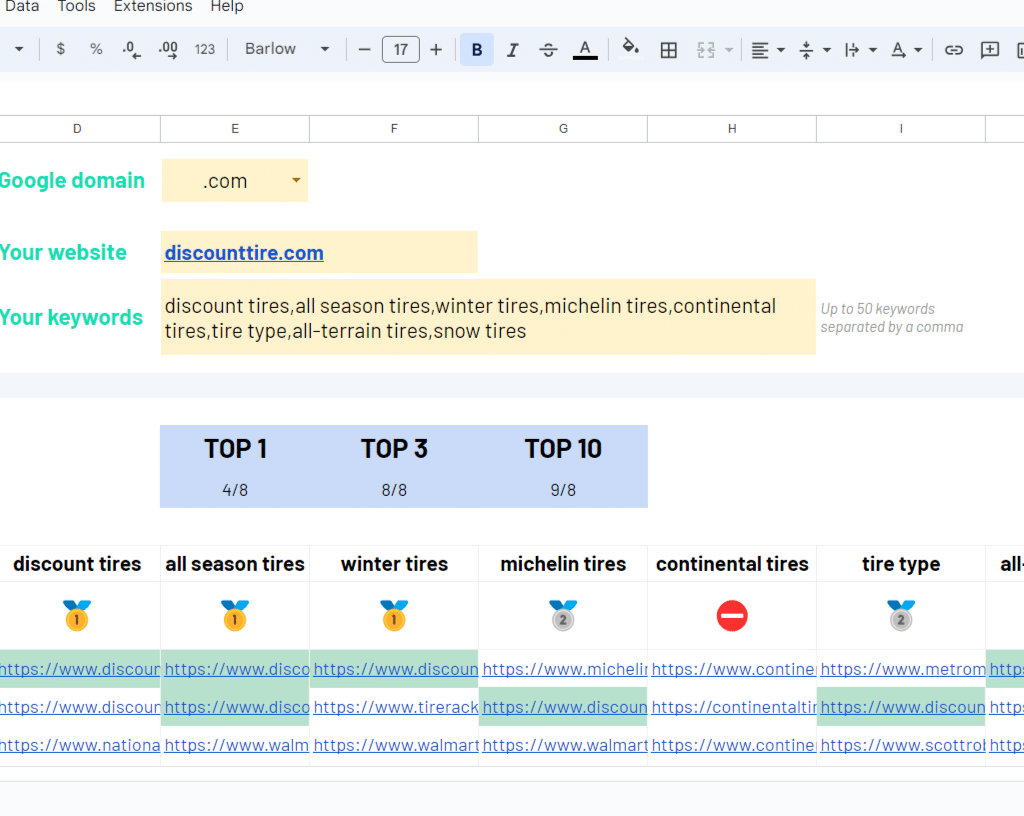The height and width of the screenshot is (816, 1024).
Task: Open the horizontal align dropdown
Action: [x=768, y=50]
